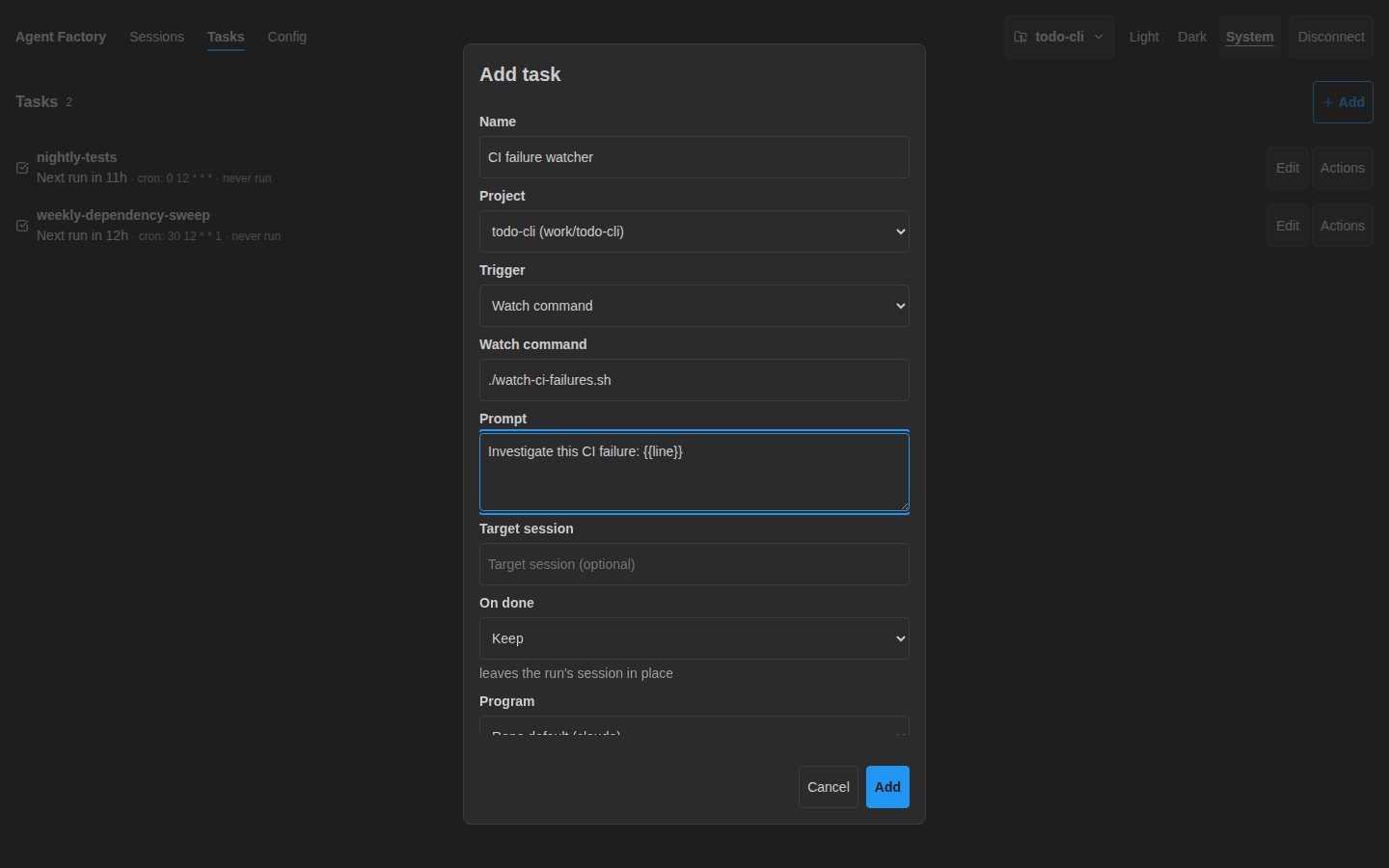Click the + Add task button in header
The width and height of the screenshot is (1389, 868).
pyautogui.click(x=1343, y=102)
